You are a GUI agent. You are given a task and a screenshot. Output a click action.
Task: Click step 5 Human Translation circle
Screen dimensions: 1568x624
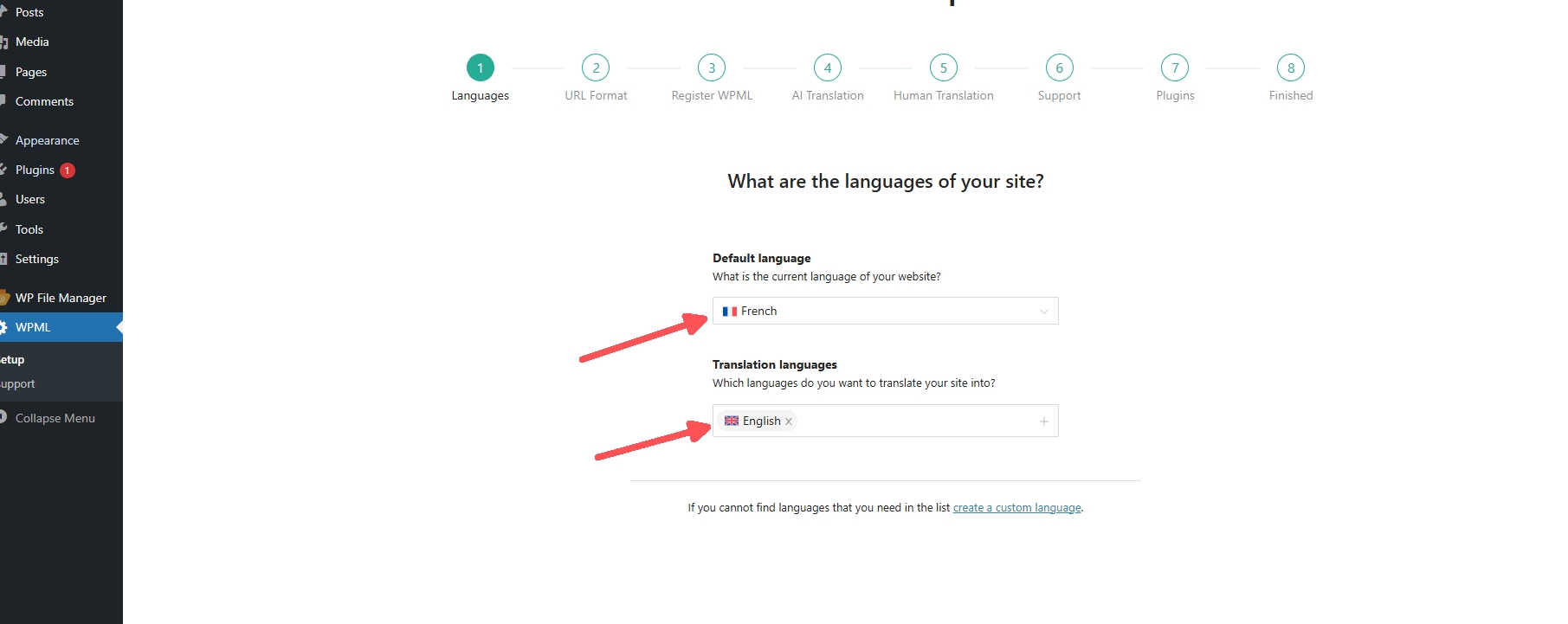click(944, 68)
